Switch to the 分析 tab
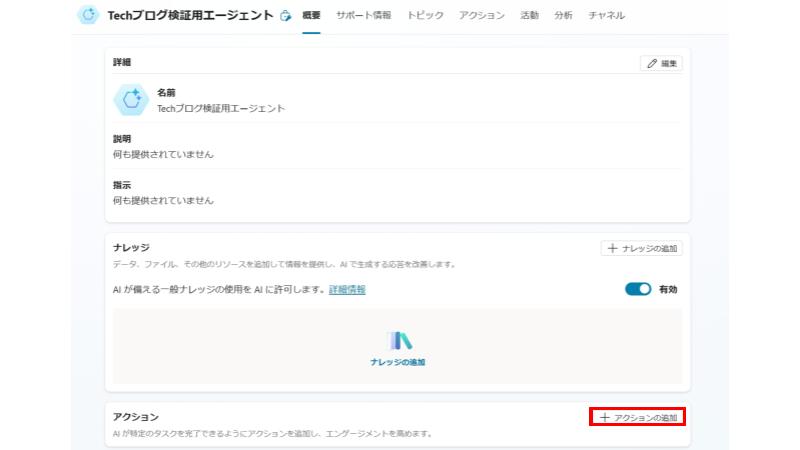 point(563,16)
